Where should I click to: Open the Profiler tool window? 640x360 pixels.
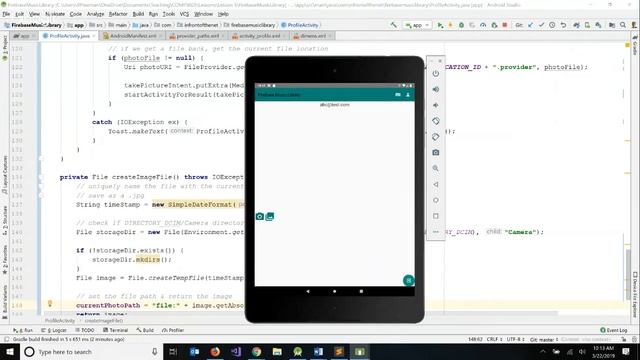coord(173,330)
